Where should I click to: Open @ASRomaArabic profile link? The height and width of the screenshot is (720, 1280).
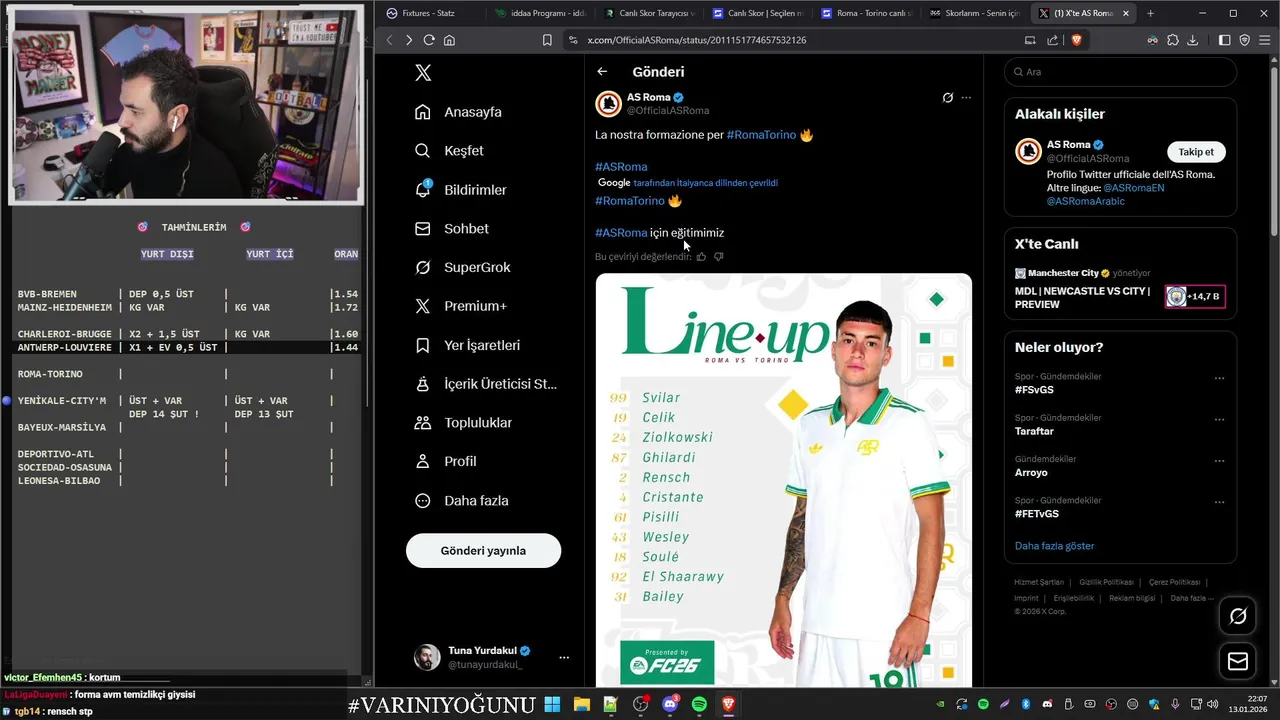click(x=1085, y=201)
